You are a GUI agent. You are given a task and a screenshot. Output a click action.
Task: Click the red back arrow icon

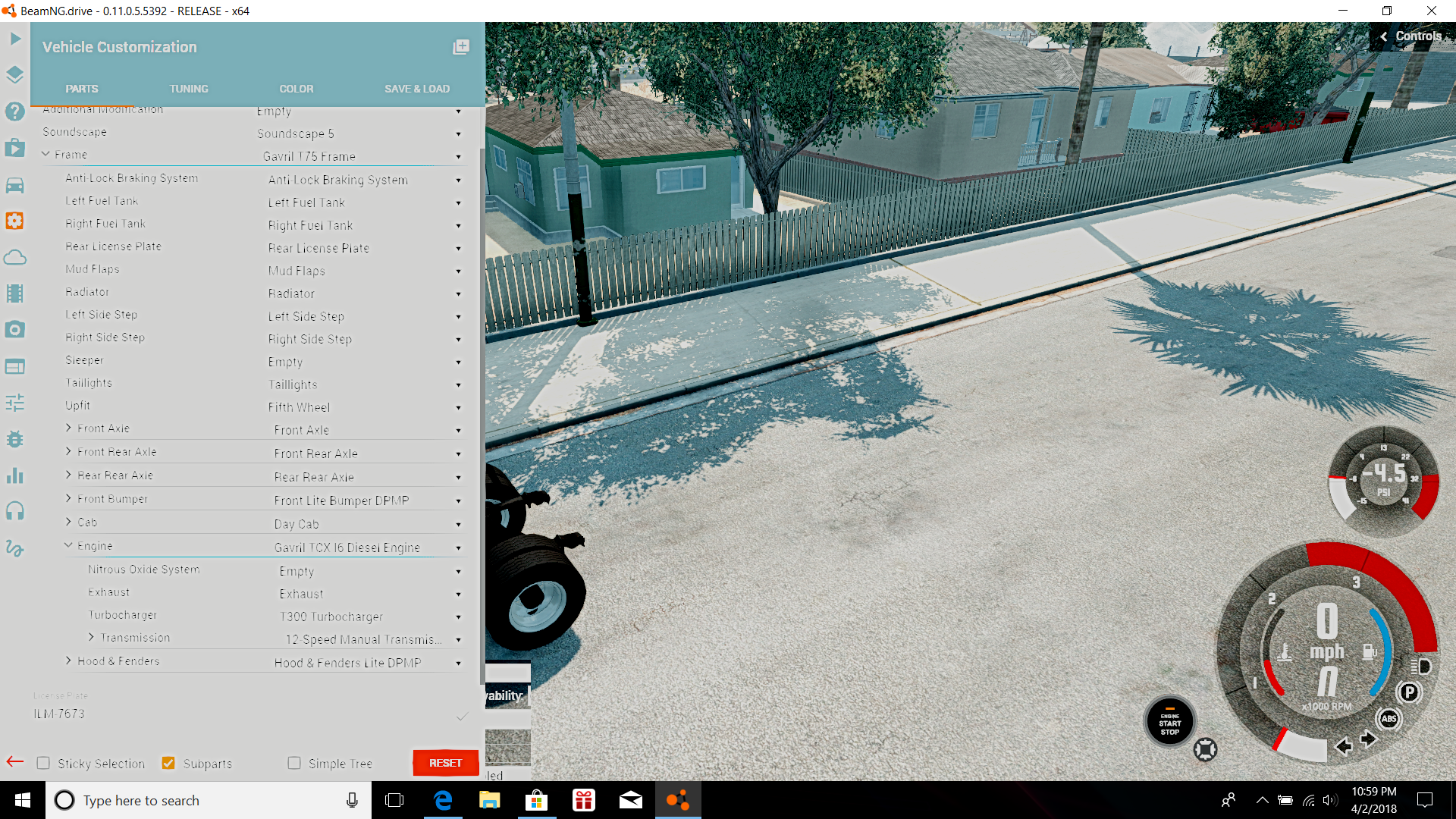[15, 761]
